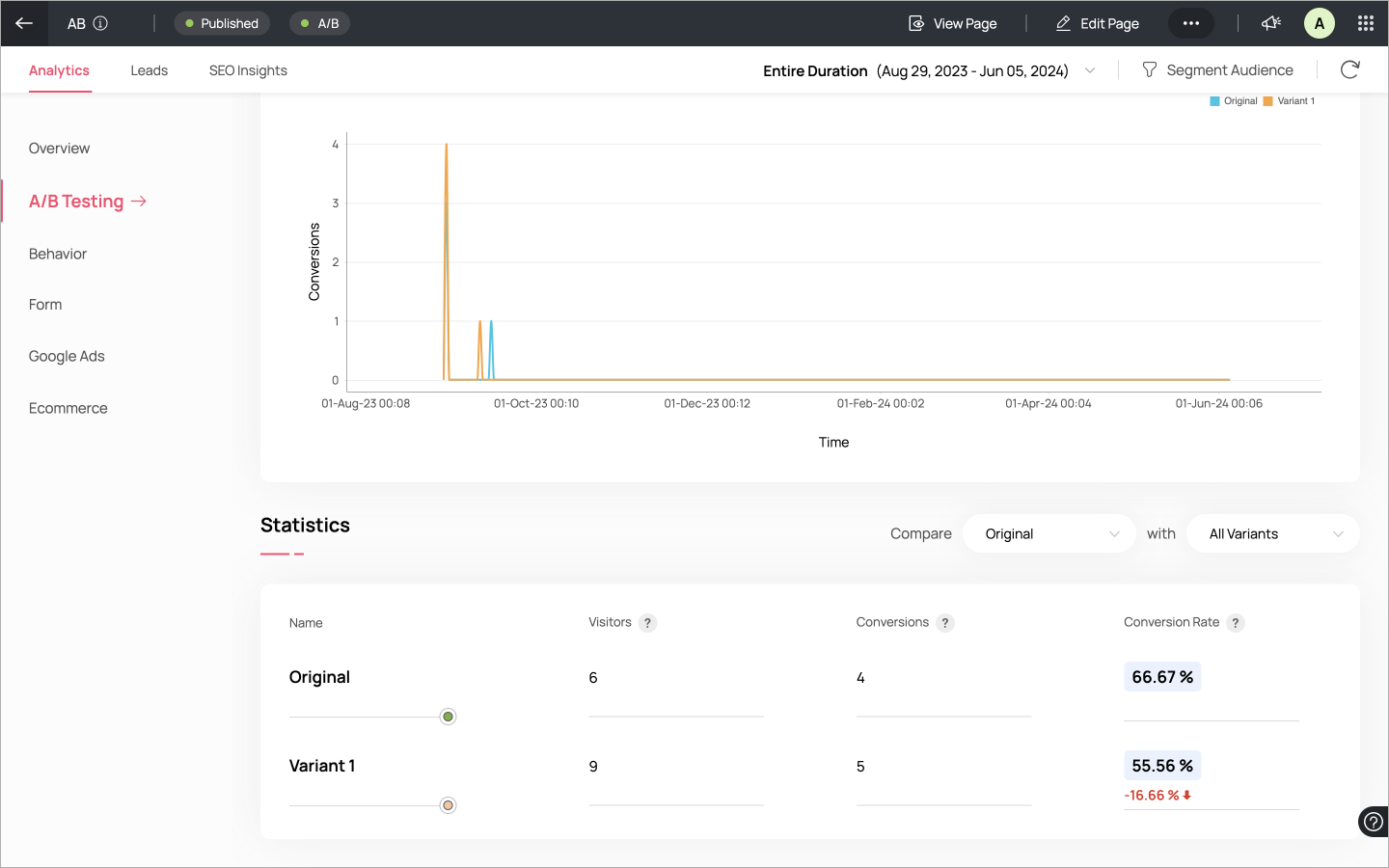Switch to the Leads tab
Image resolution: width=1389 pixels, height=868 pixels.
[x=150, y=70]
